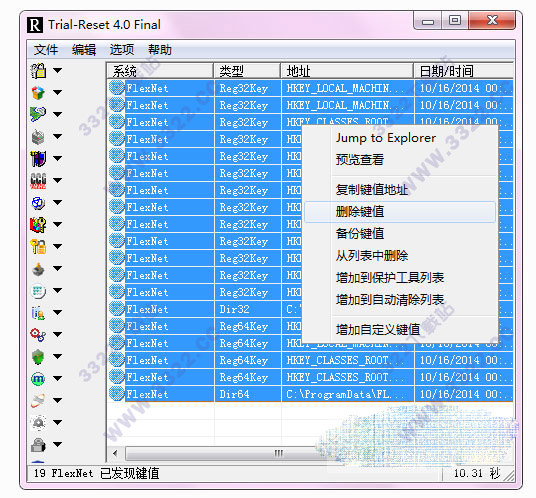
Task: Click the Dir64 type cell
Action: click(x=247, y=394)
